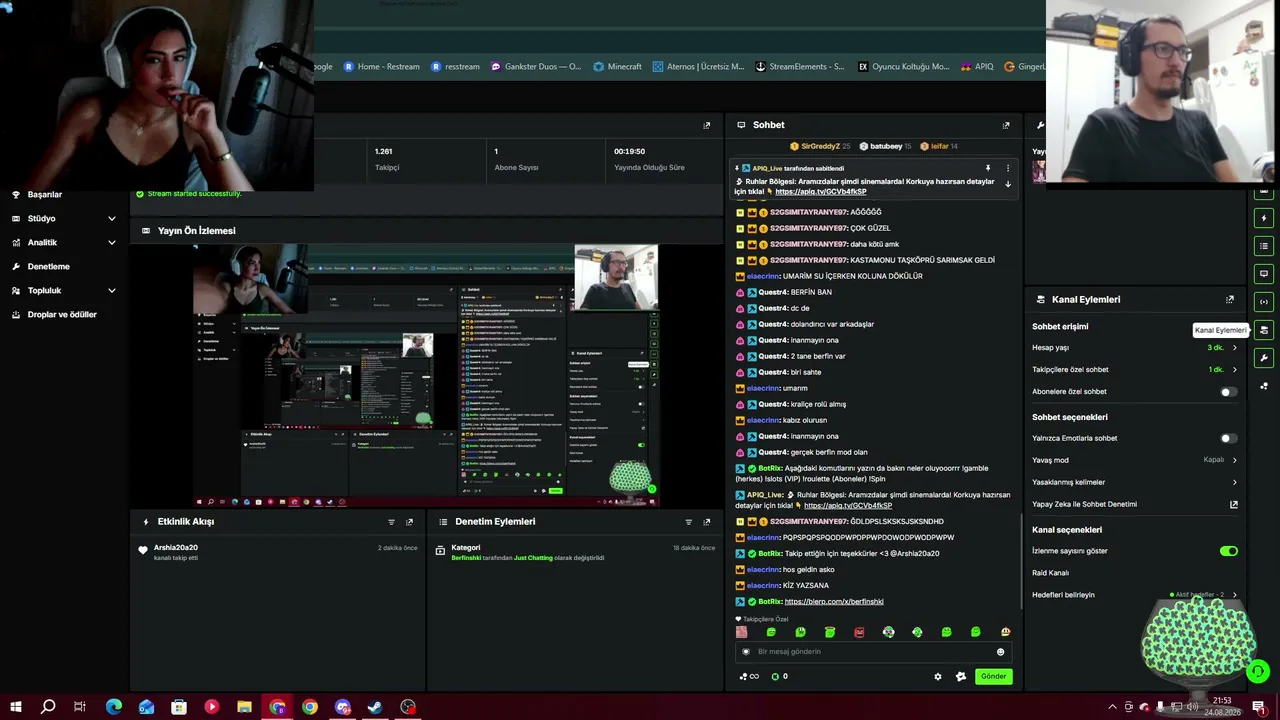Open Windows Start menu
The height and width of the screenshot is (720, 1280).
[x=16, y=707]
